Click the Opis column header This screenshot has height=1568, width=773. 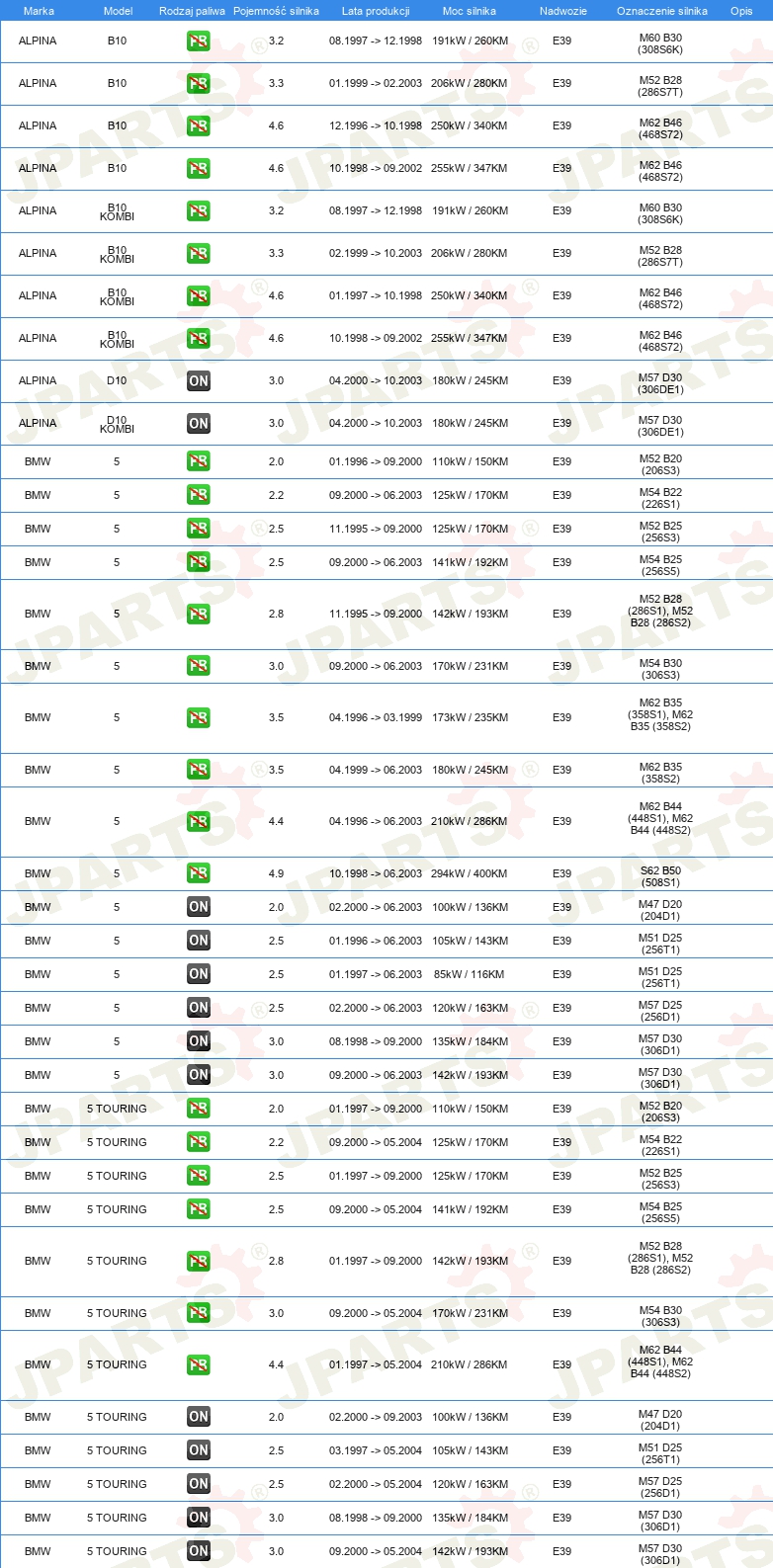(x=741, y=11)
